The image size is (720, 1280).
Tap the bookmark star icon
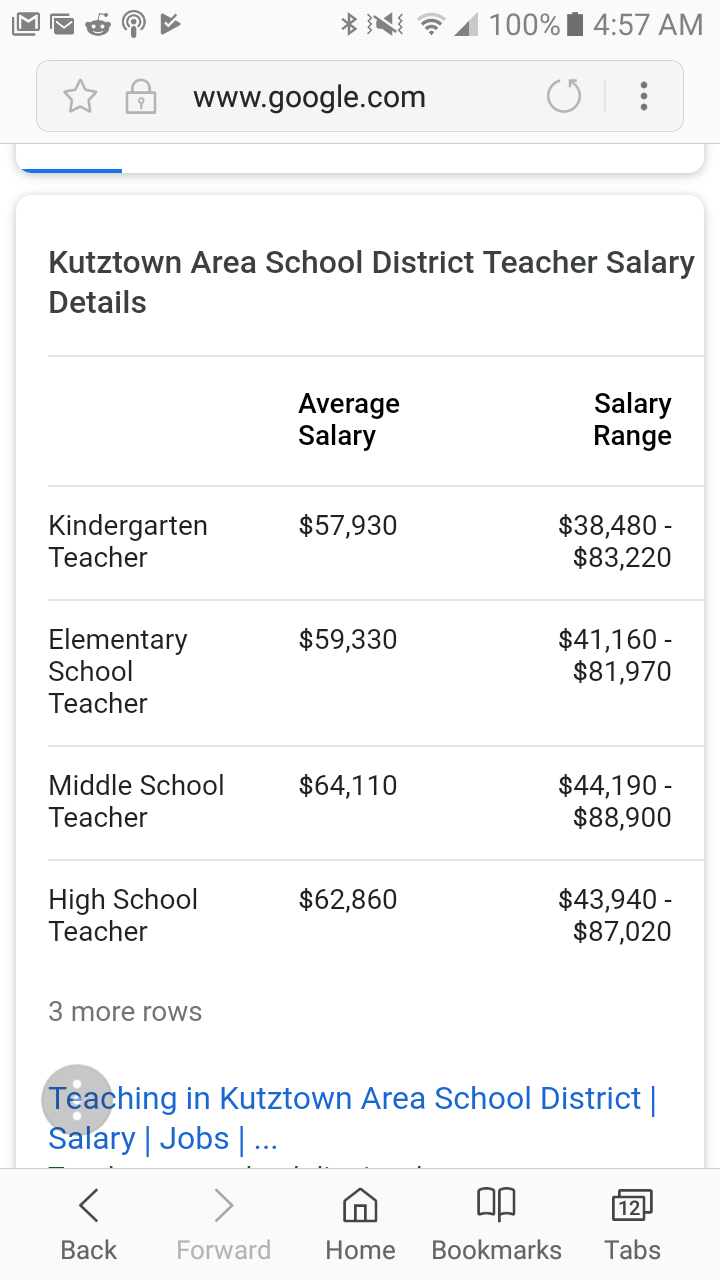tap(80, 97)
